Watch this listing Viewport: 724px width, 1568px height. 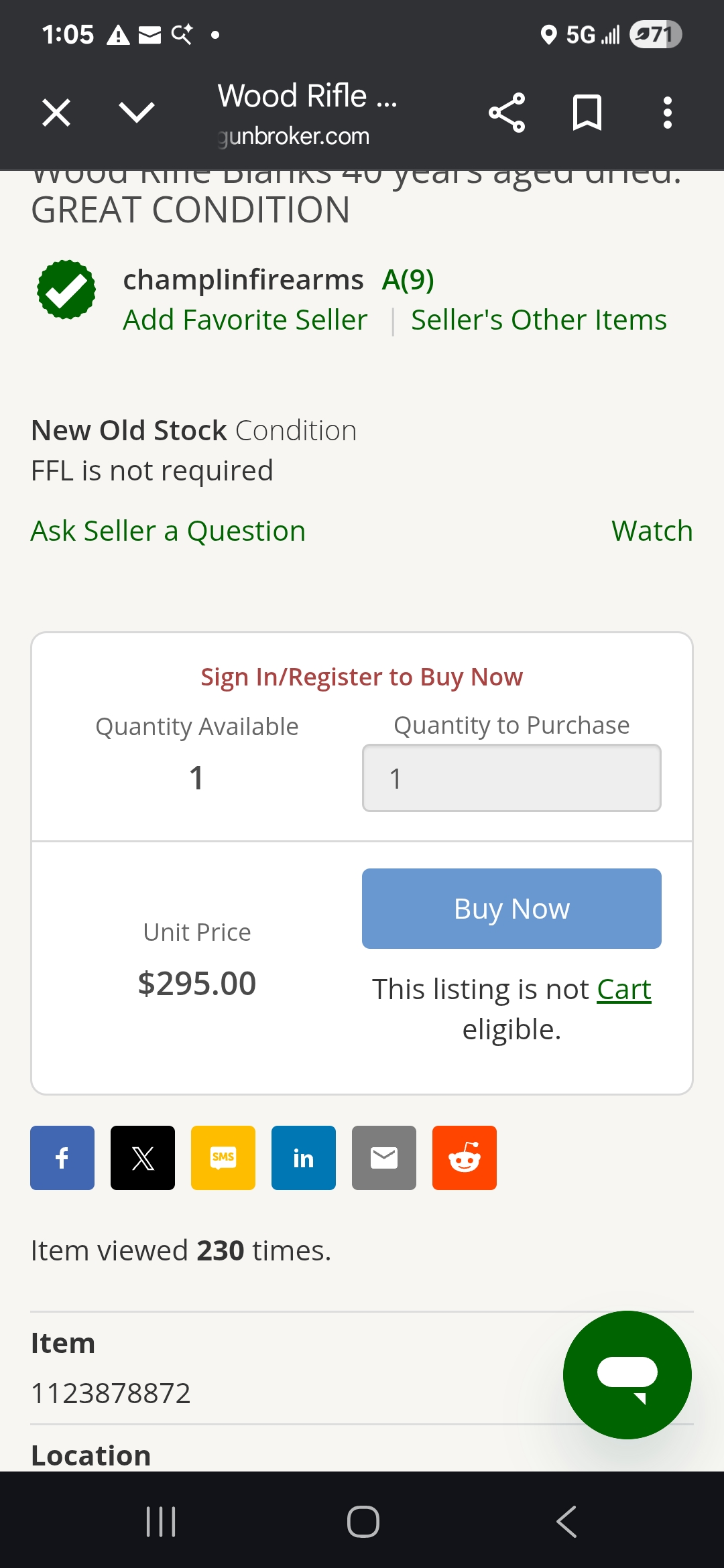pyautogui.click(x=652, y=531)
